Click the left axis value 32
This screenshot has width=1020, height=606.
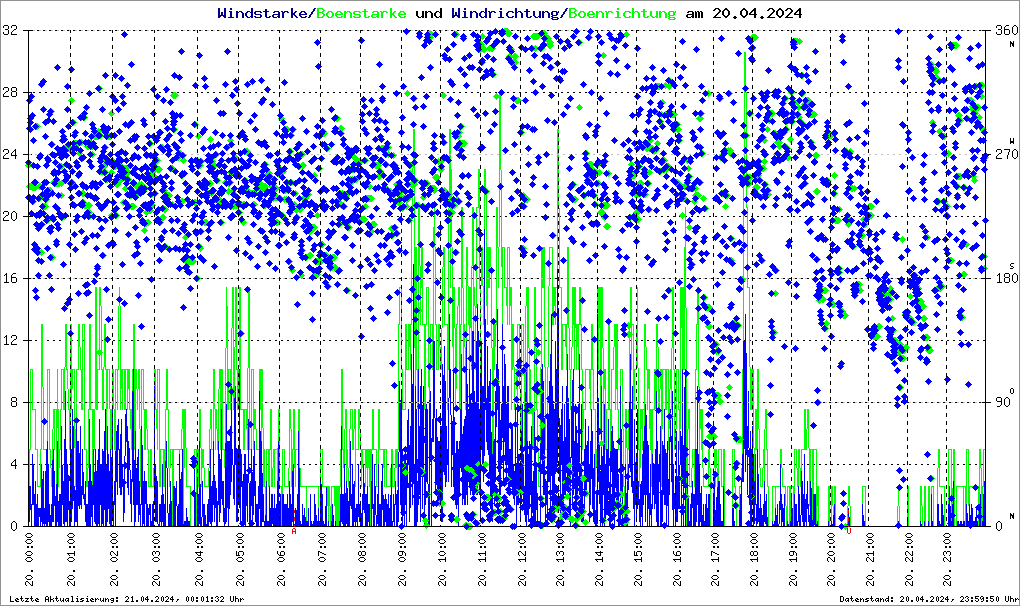pos(10,30)
